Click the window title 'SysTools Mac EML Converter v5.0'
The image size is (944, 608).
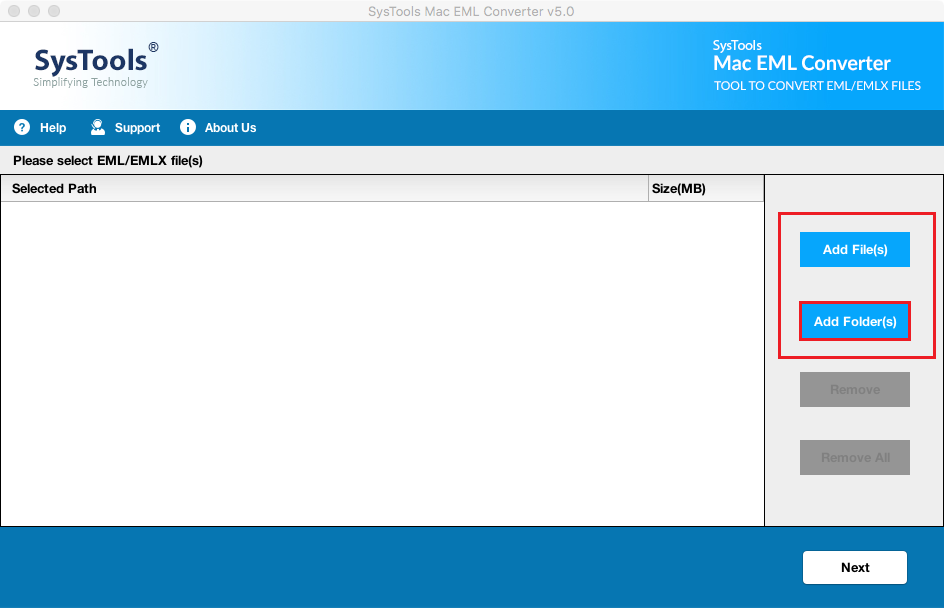(471, 11)
